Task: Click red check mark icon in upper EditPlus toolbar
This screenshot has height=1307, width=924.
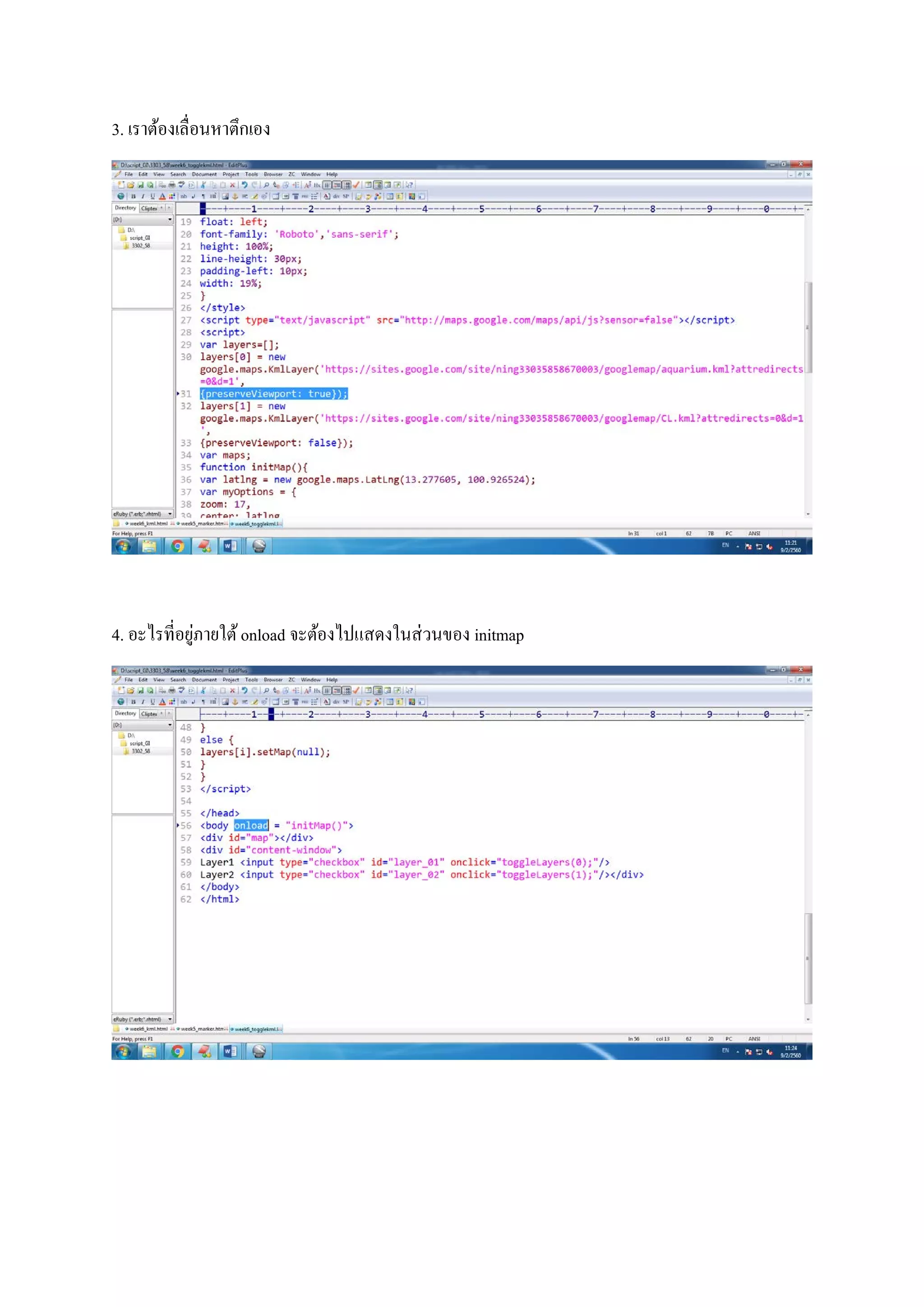Action: (x=356, y=185)
